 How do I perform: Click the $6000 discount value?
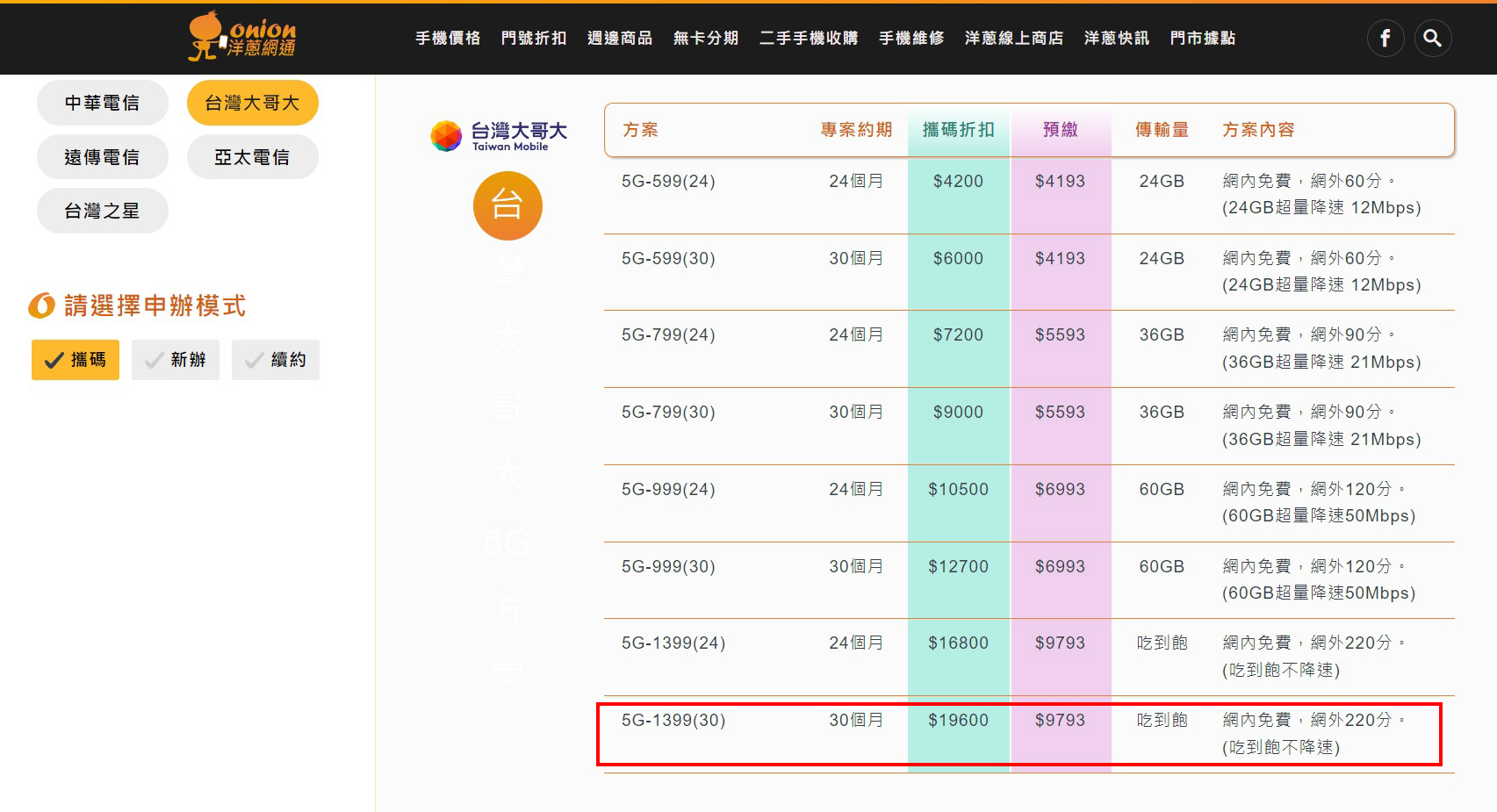click(958, 258)
